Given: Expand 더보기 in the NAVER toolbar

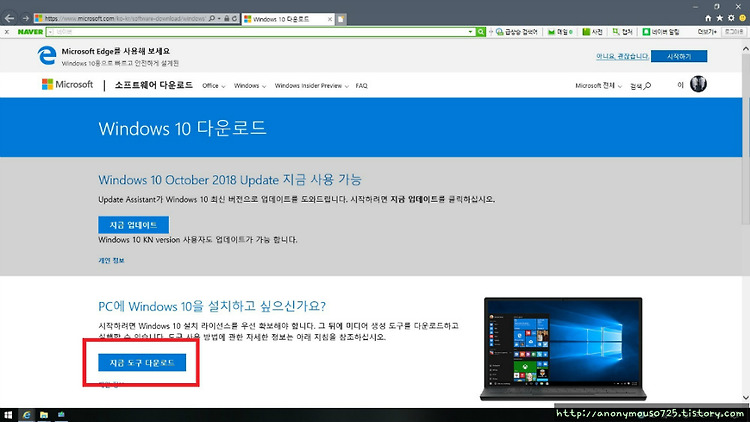Looking at the screenshot, I should click(x=707, y=32).
